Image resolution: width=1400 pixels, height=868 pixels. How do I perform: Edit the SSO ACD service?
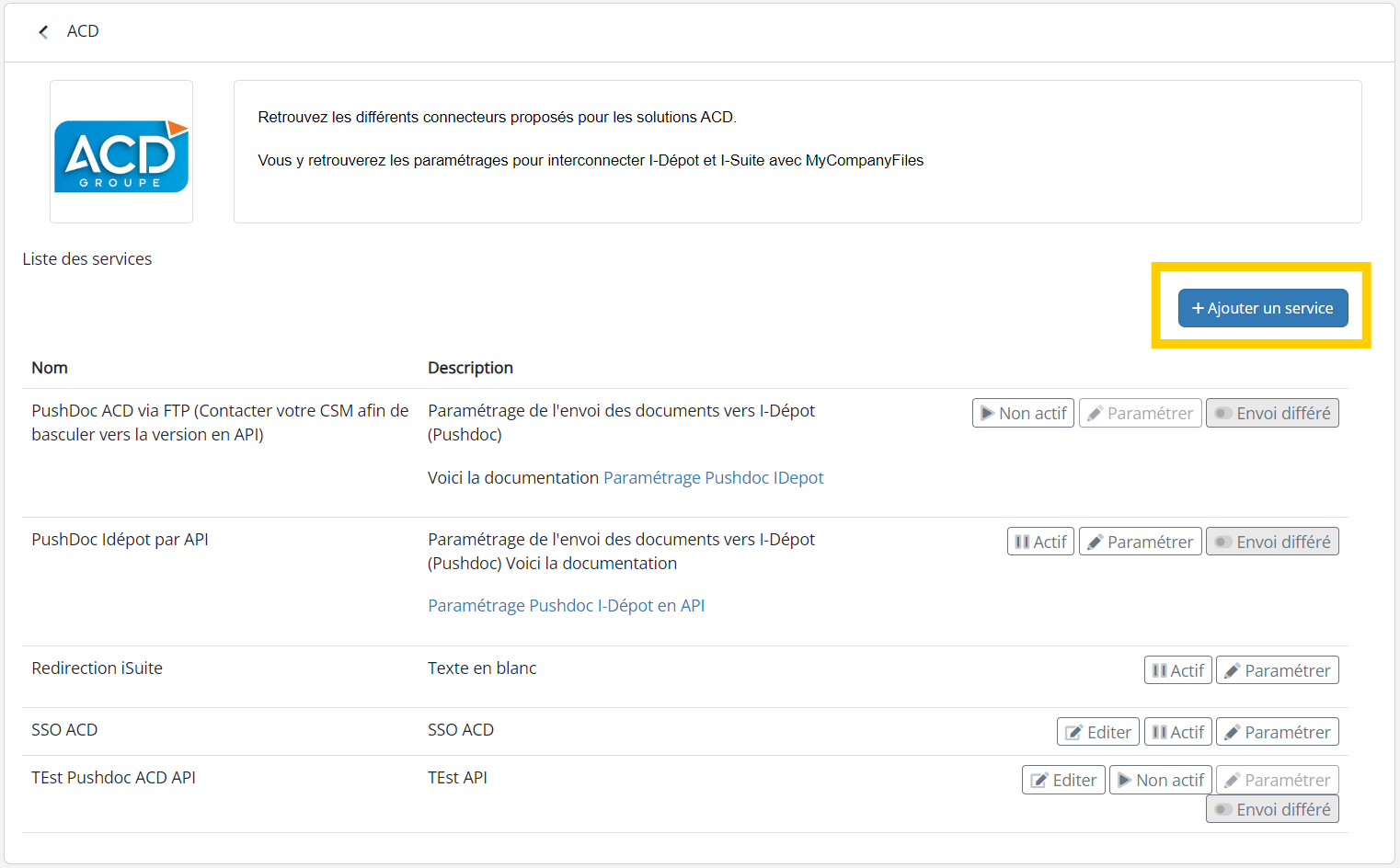(x=1098, y=733)
